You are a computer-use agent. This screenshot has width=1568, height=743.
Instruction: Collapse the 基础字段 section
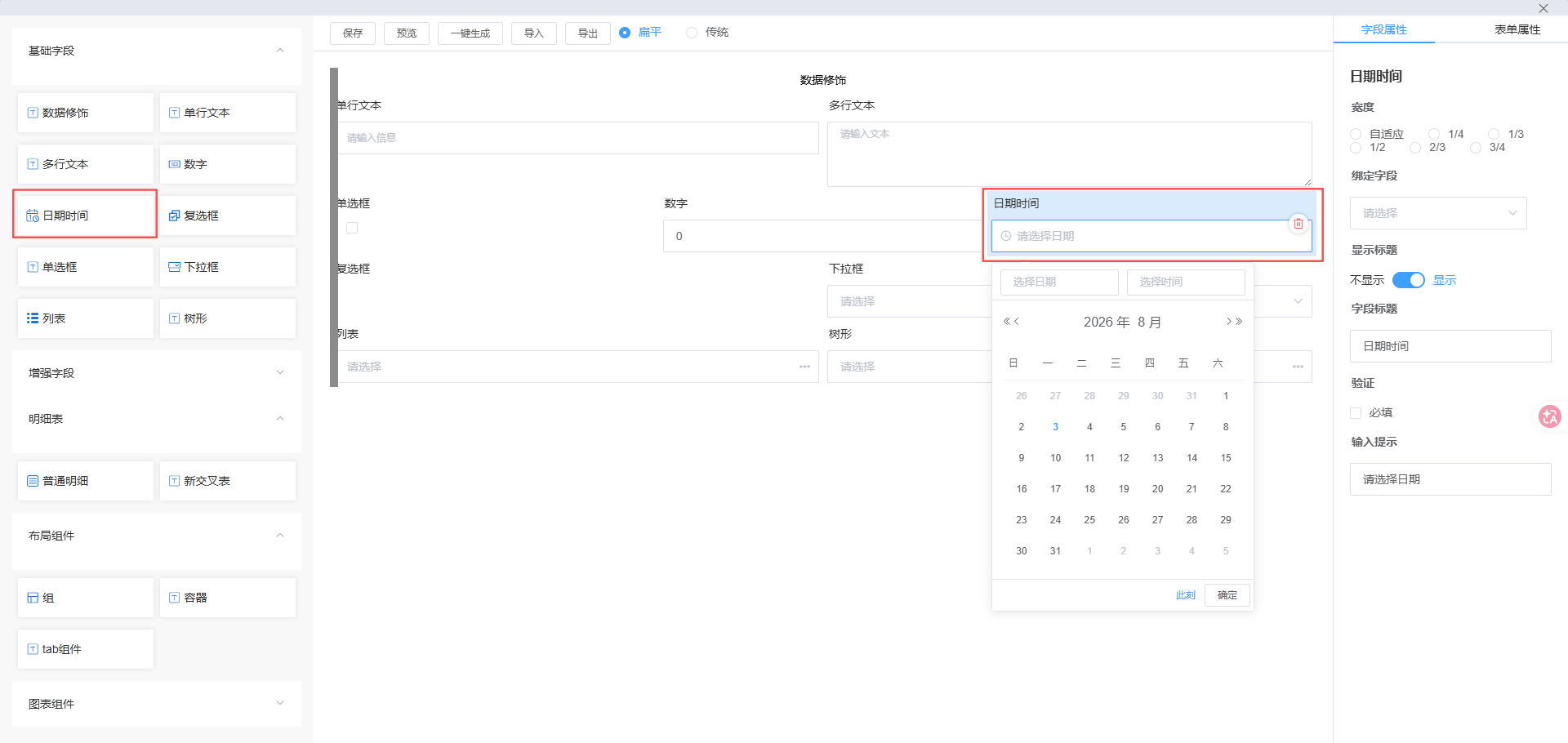click(x=280, y=51)
